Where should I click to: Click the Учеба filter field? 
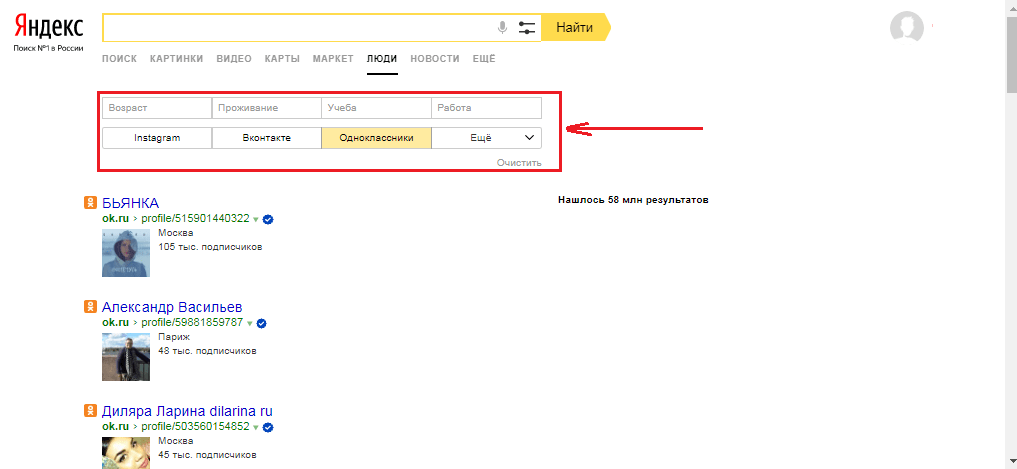376,108
